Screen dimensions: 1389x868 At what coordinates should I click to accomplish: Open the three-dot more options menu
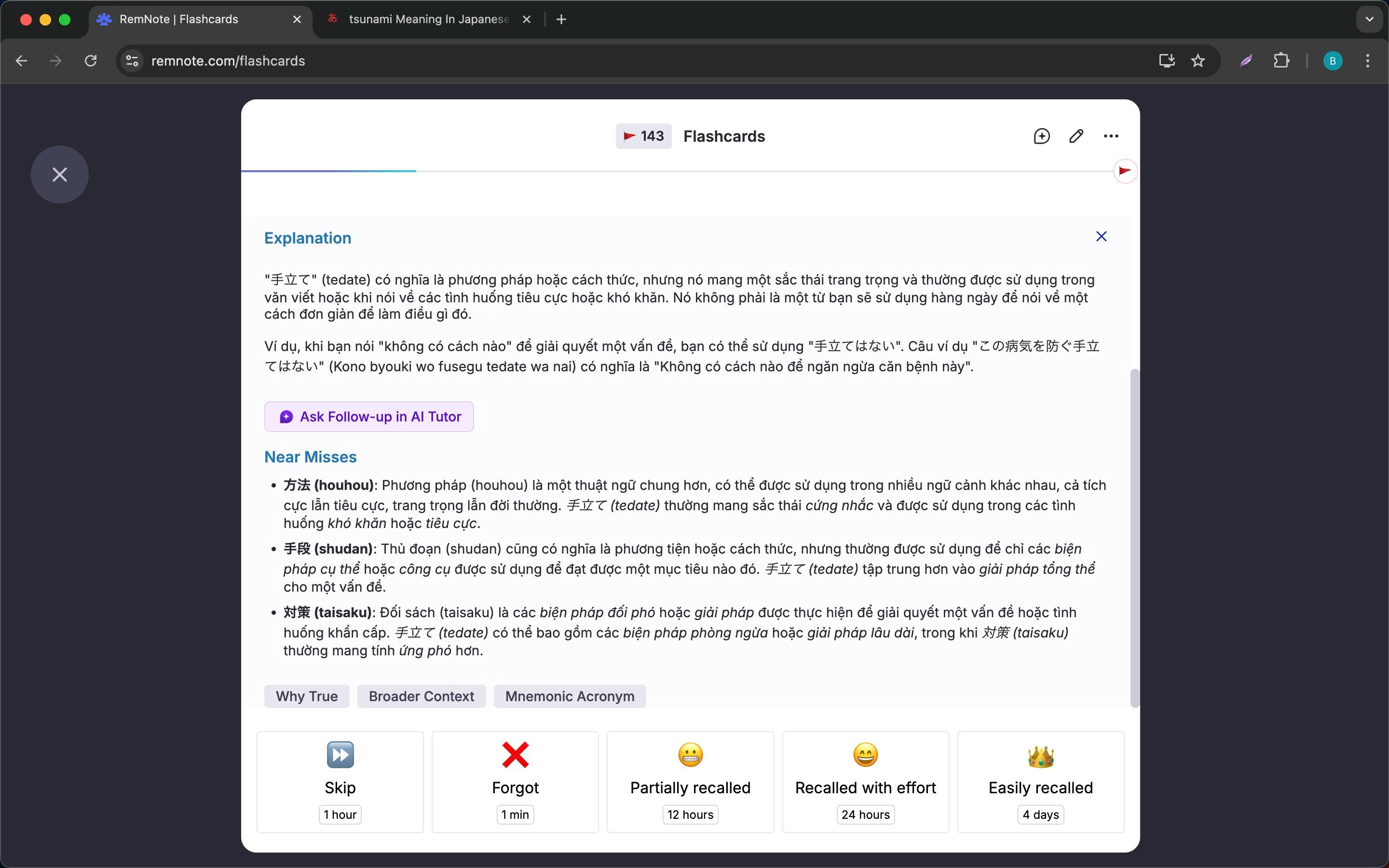1111,136
